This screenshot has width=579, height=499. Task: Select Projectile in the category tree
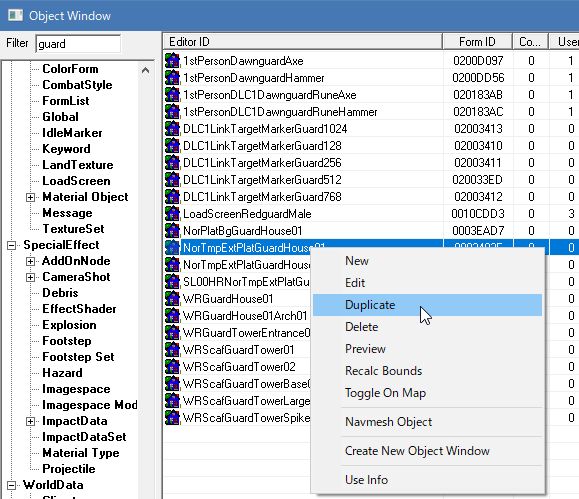pos(69,469)
